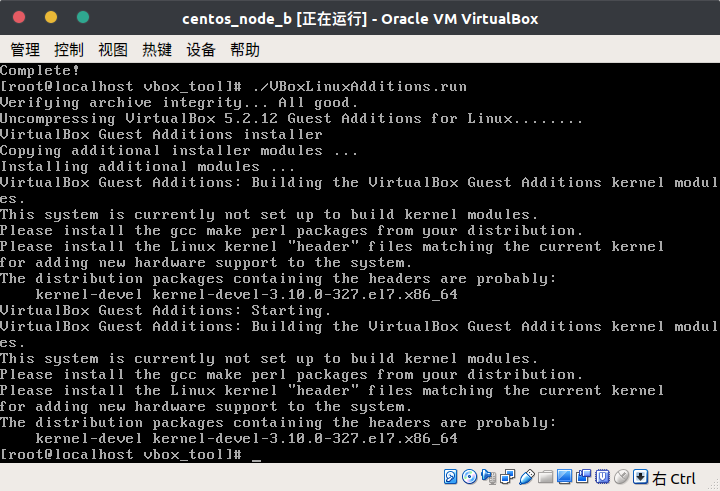Click the CPU virtualization status icon

pyautogui.click(x=602, y=477)
